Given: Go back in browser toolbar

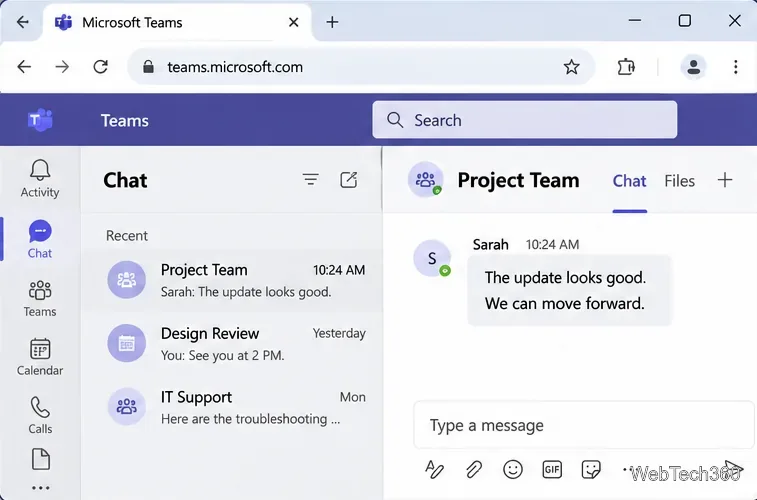Looking at the screenshot, I should click(x=24, y=67).
